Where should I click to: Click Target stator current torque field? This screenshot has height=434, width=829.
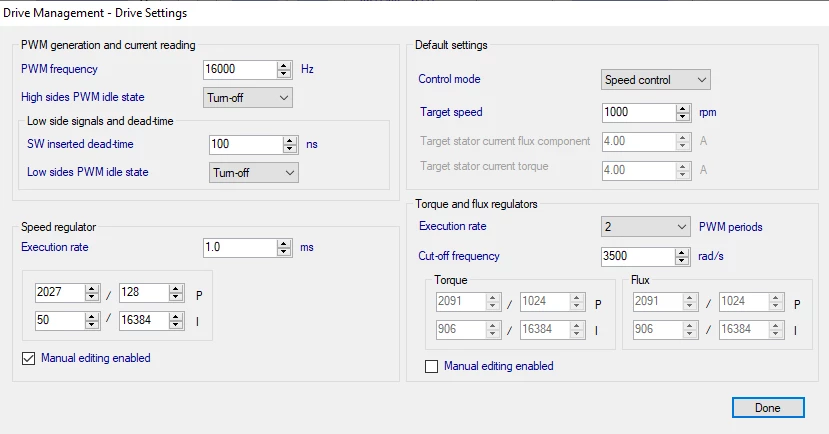coord(639,170)
